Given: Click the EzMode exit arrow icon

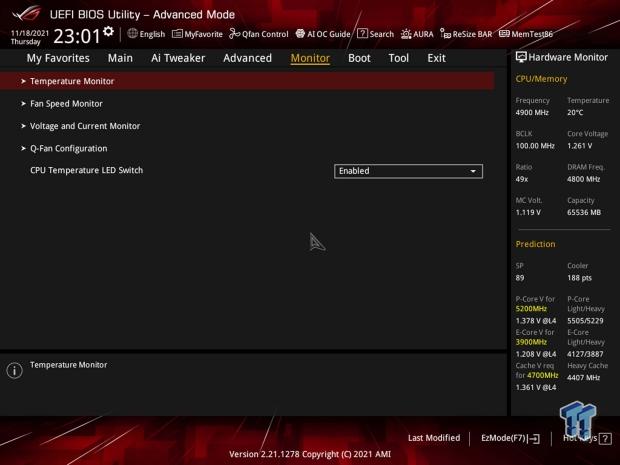Looking at the screenshot, I should (x=534, y=439).
